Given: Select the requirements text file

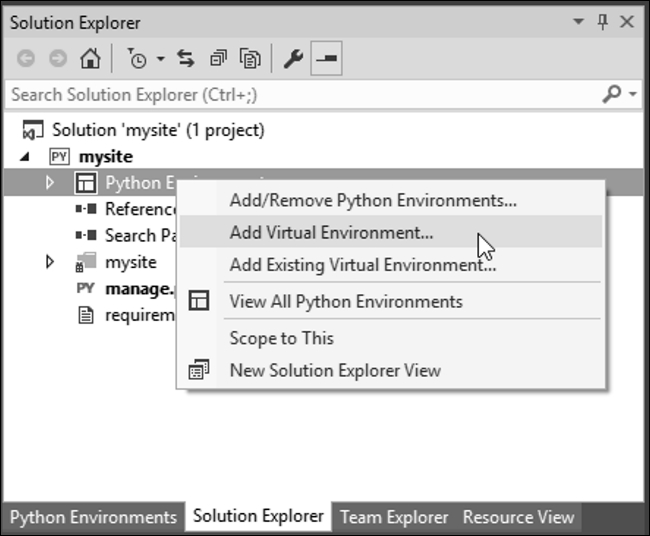Looking at the screenshot, I should (140, 315).
